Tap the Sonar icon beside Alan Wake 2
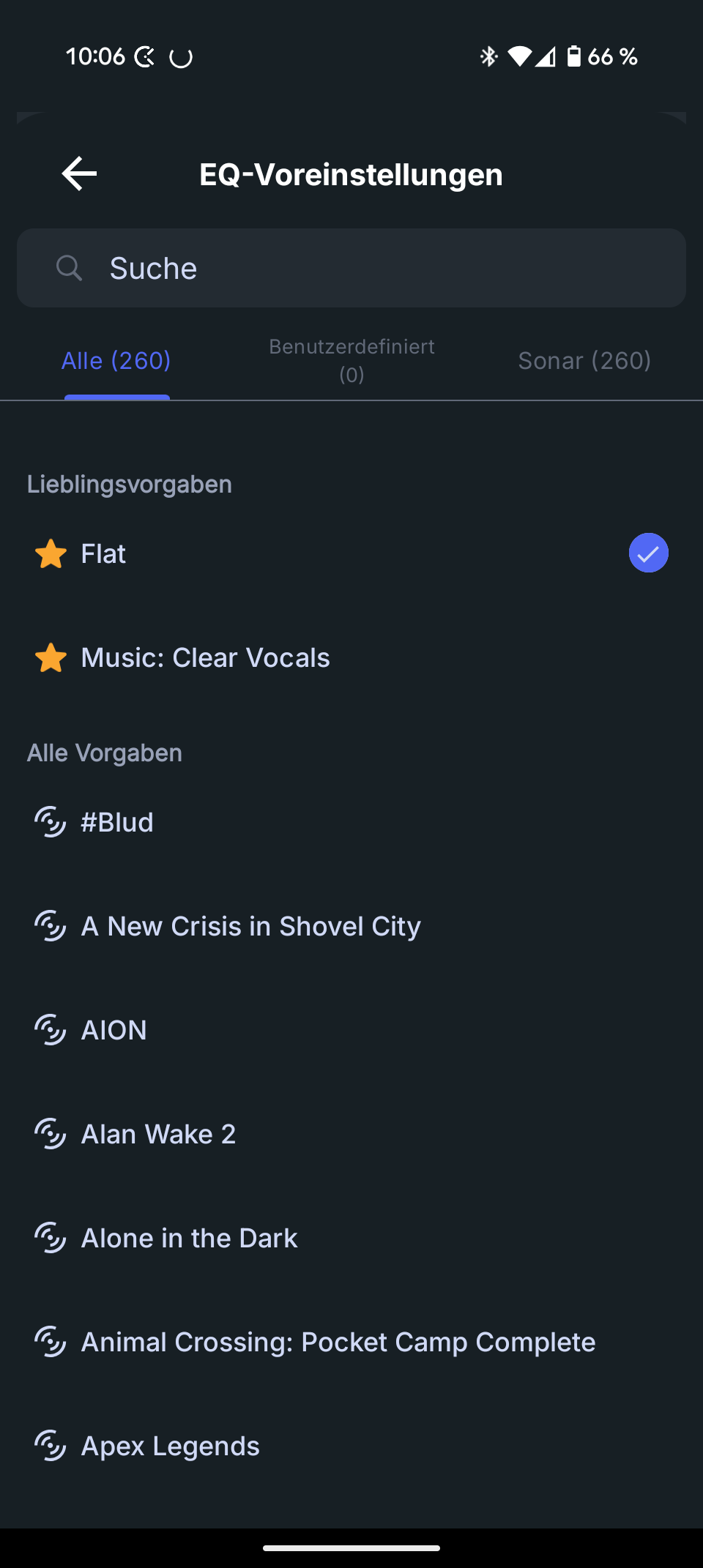 pos(51,1134)
